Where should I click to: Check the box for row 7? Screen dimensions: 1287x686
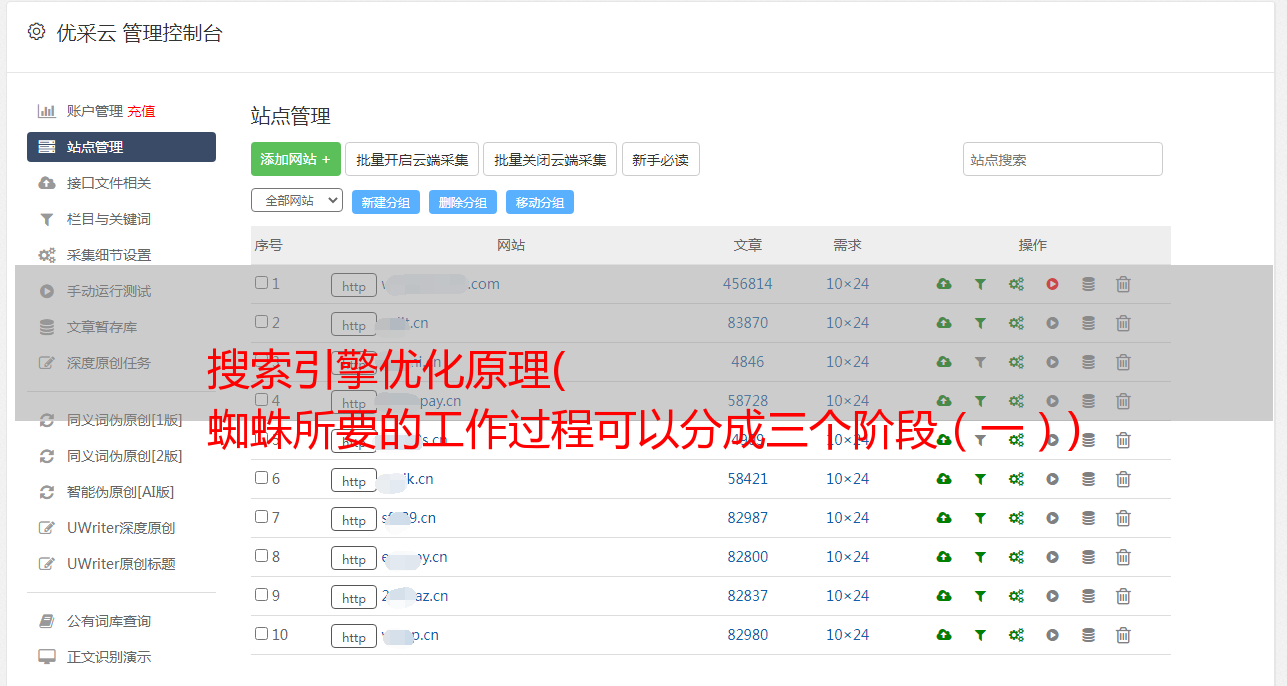pyautogui.click(x=261, y=517)
